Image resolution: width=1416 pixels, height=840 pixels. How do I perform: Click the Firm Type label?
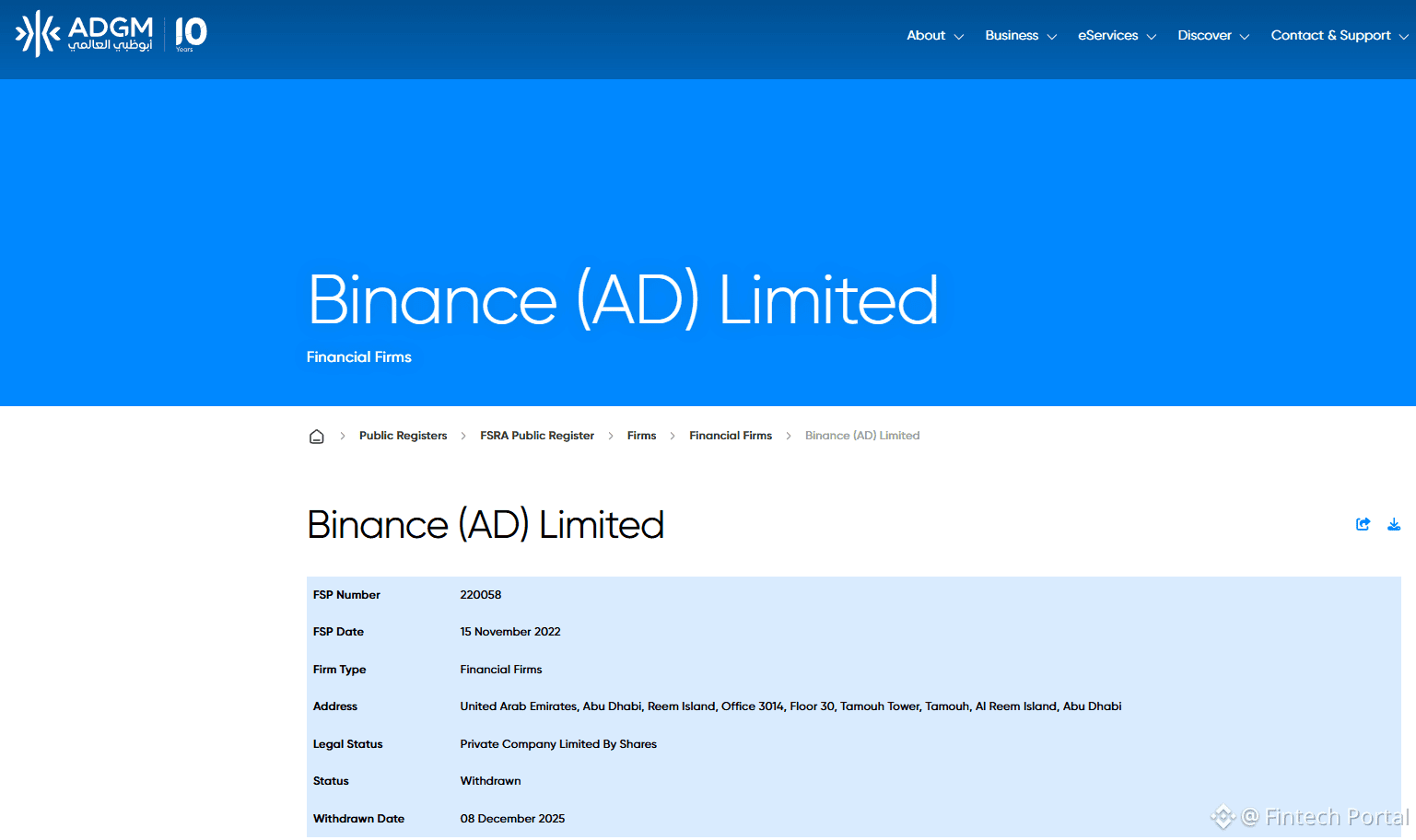pos(339,670)
